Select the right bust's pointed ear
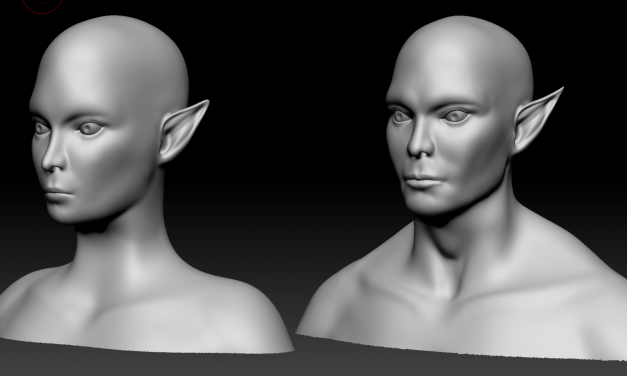 (537, 119)
